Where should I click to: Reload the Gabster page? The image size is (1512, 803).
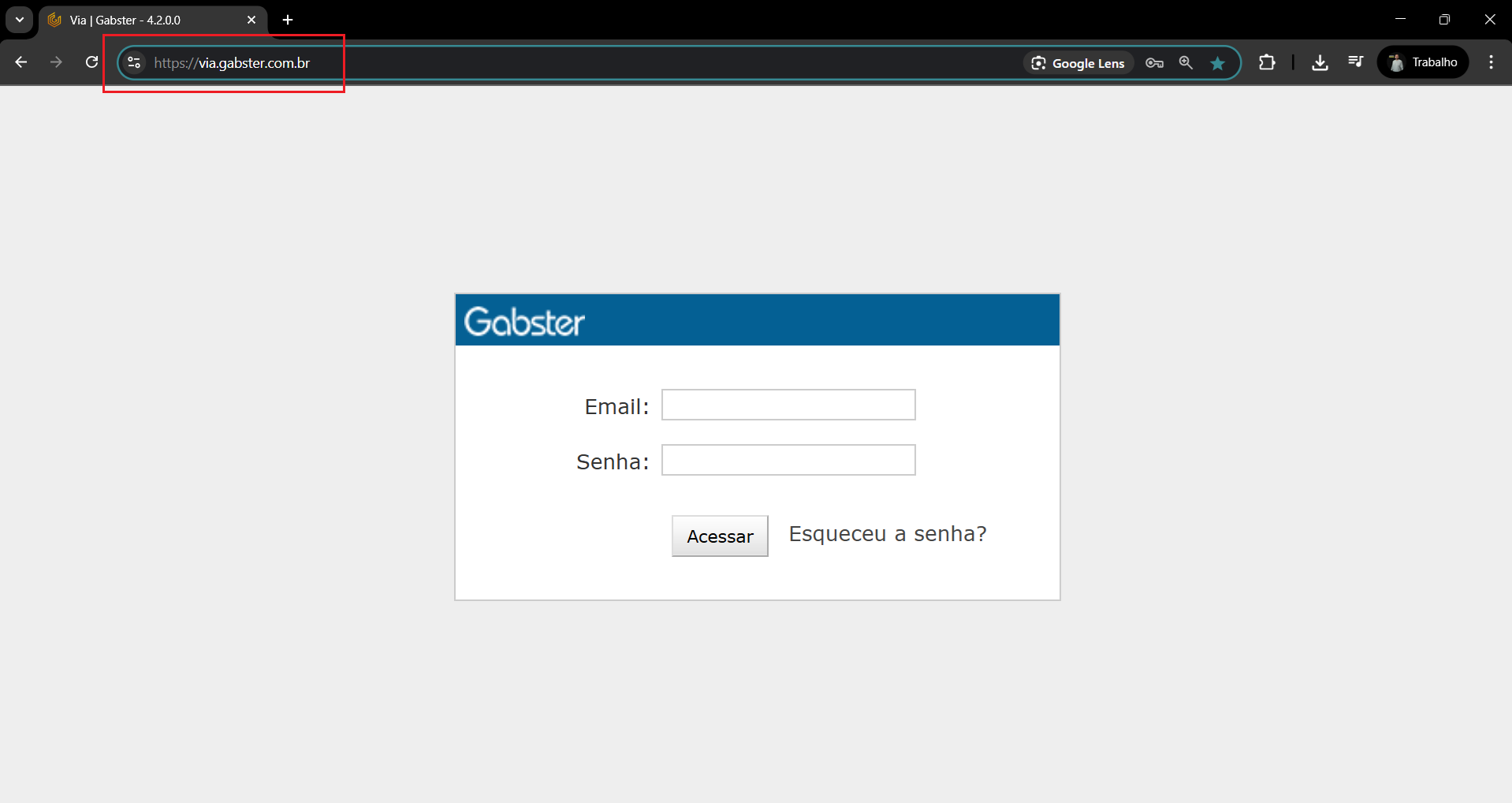click(x=91, y=62)
